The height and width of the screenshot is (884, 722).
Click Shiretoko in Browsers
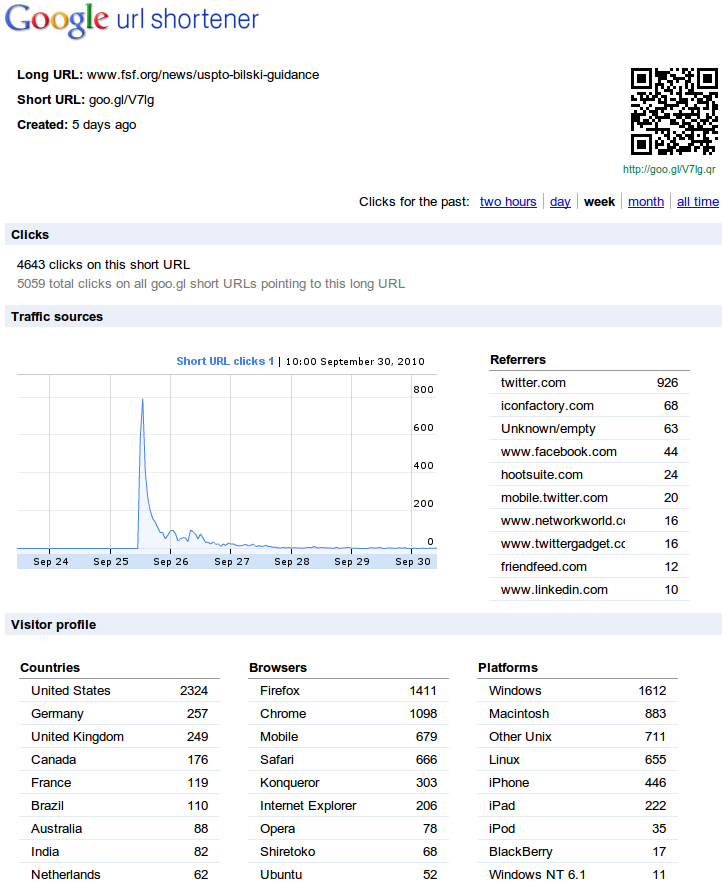(348, 852)
